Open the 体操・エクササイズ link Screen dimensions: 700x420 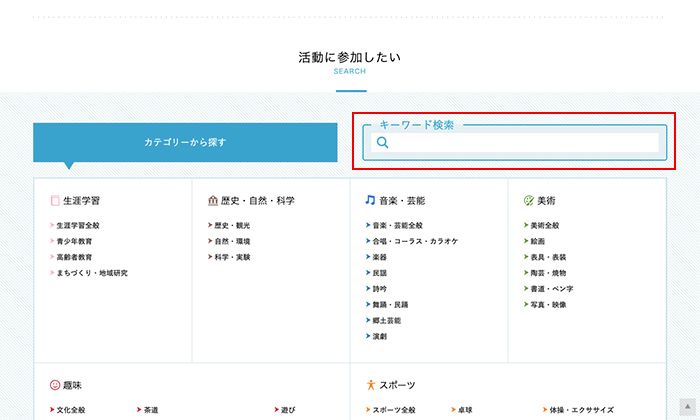(x=581, y=410)
